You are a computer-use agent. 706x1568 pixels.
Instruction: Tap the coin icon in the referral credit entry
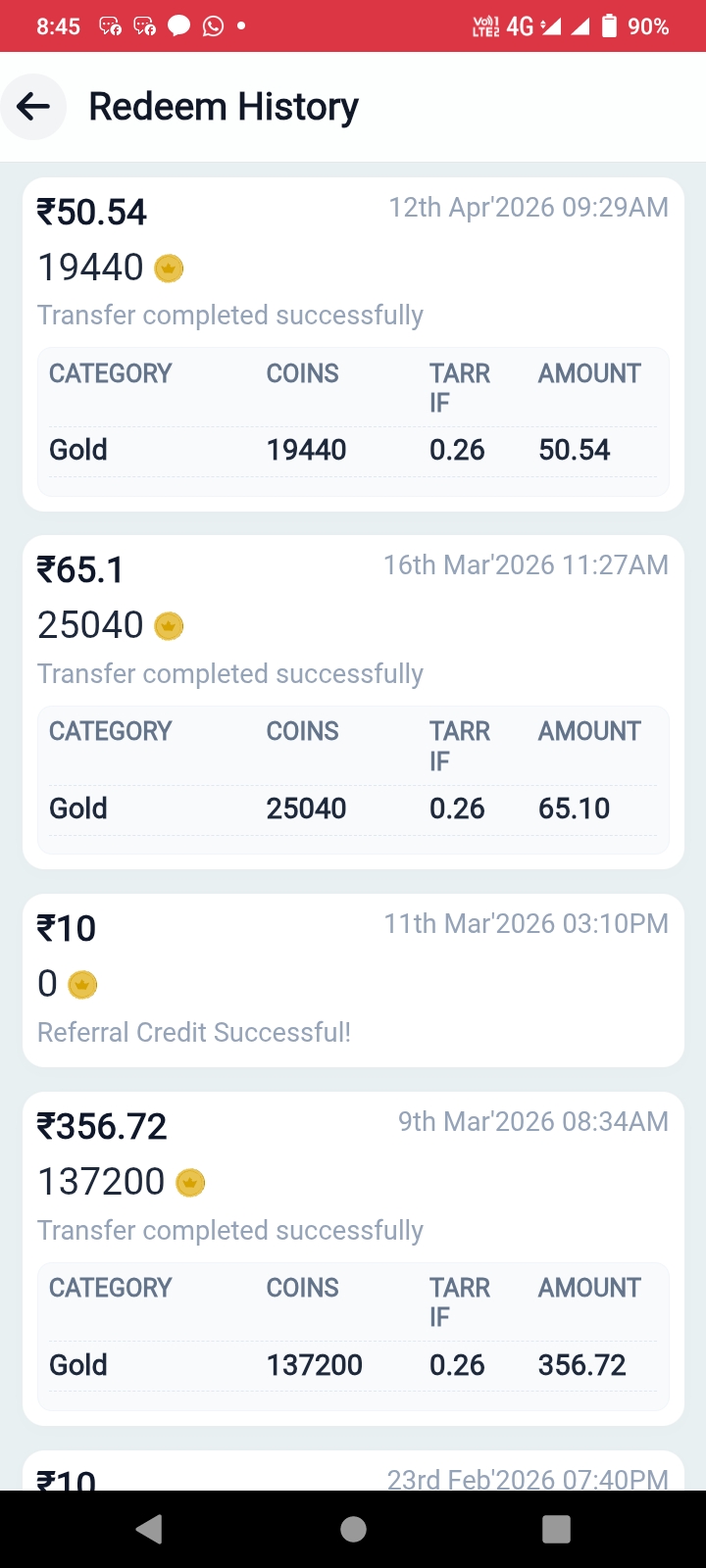click(82, 984)
